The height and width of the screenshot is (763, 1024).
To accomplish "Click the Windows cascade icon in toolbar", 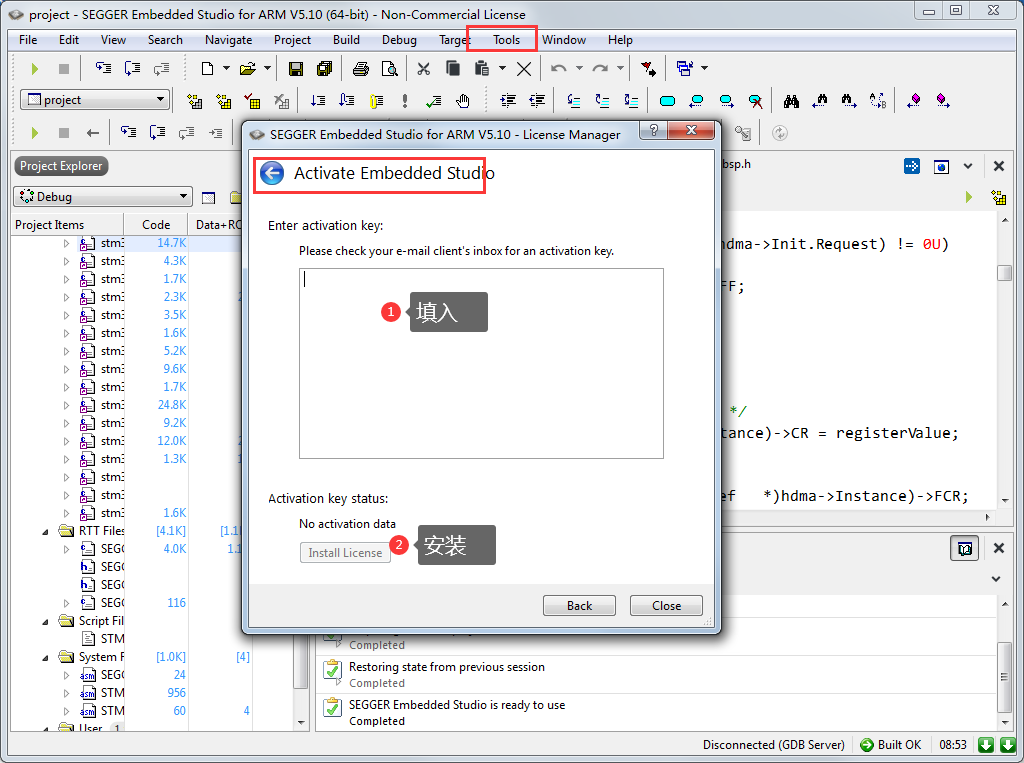I will [684, 69].
